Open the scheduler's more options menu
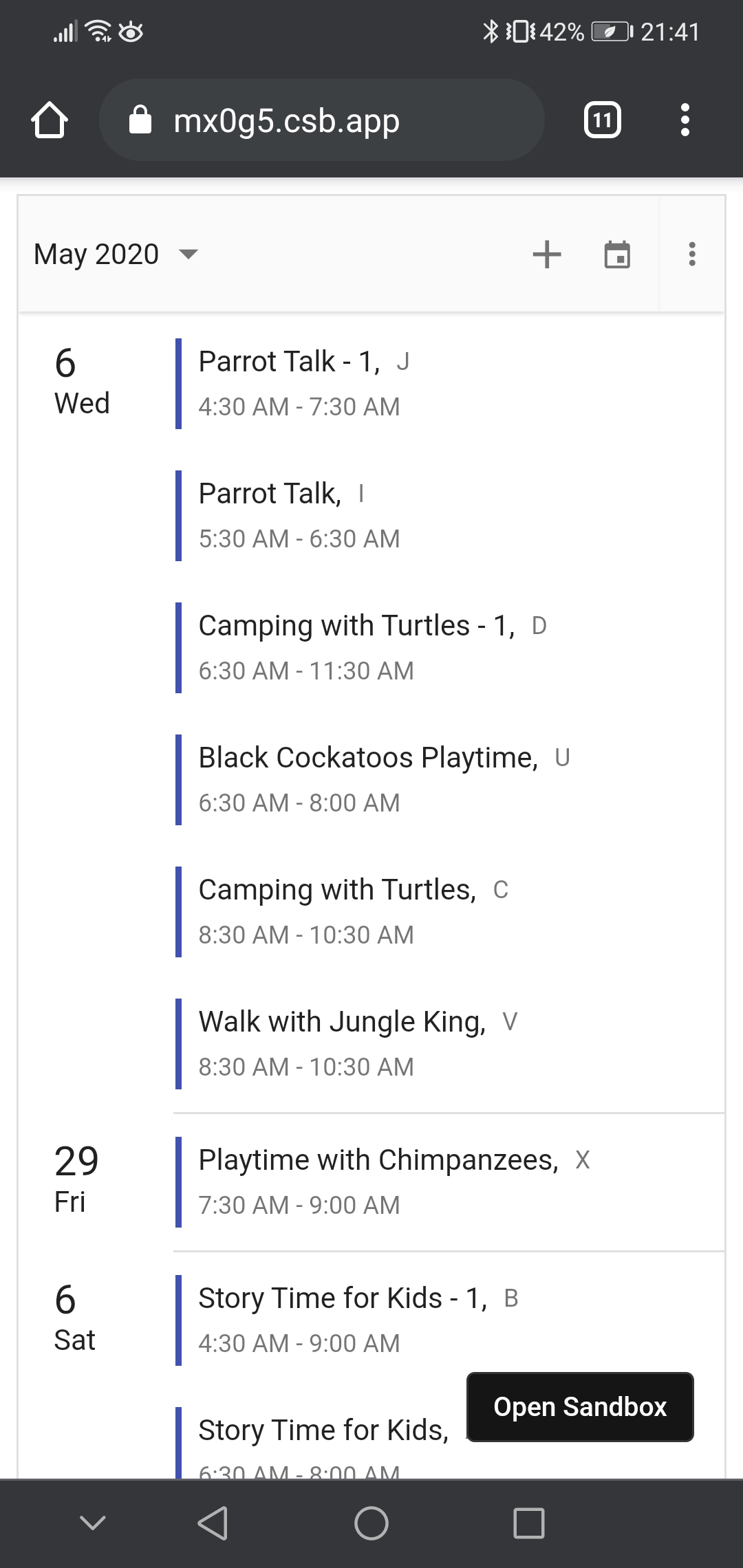 click(x=692, y=254)
